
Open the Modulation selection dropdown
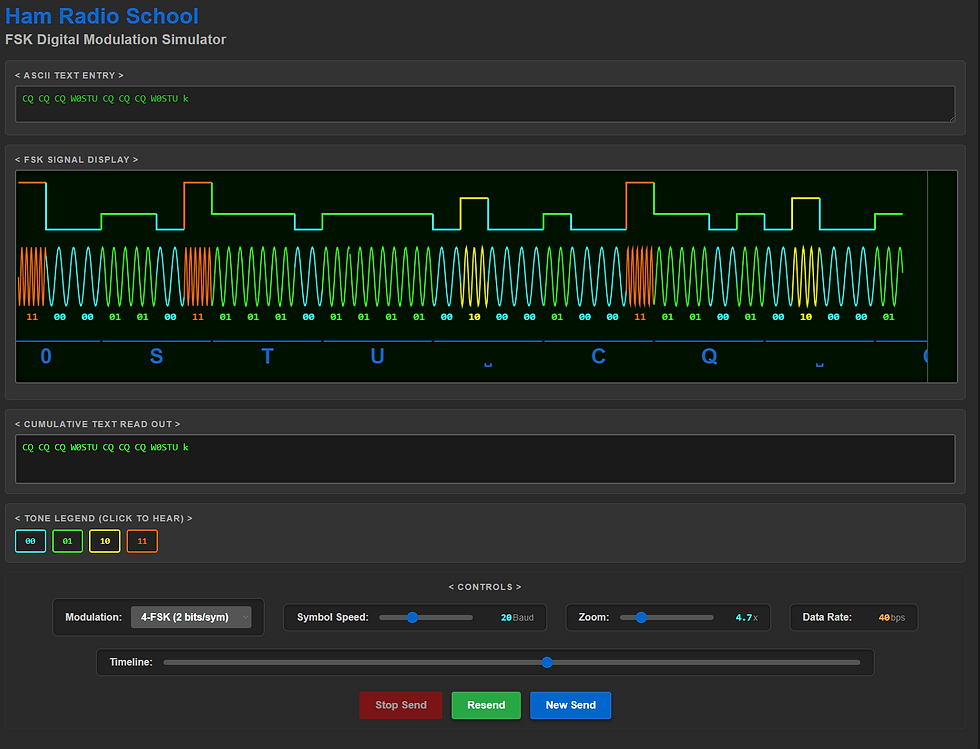[191, 616]
